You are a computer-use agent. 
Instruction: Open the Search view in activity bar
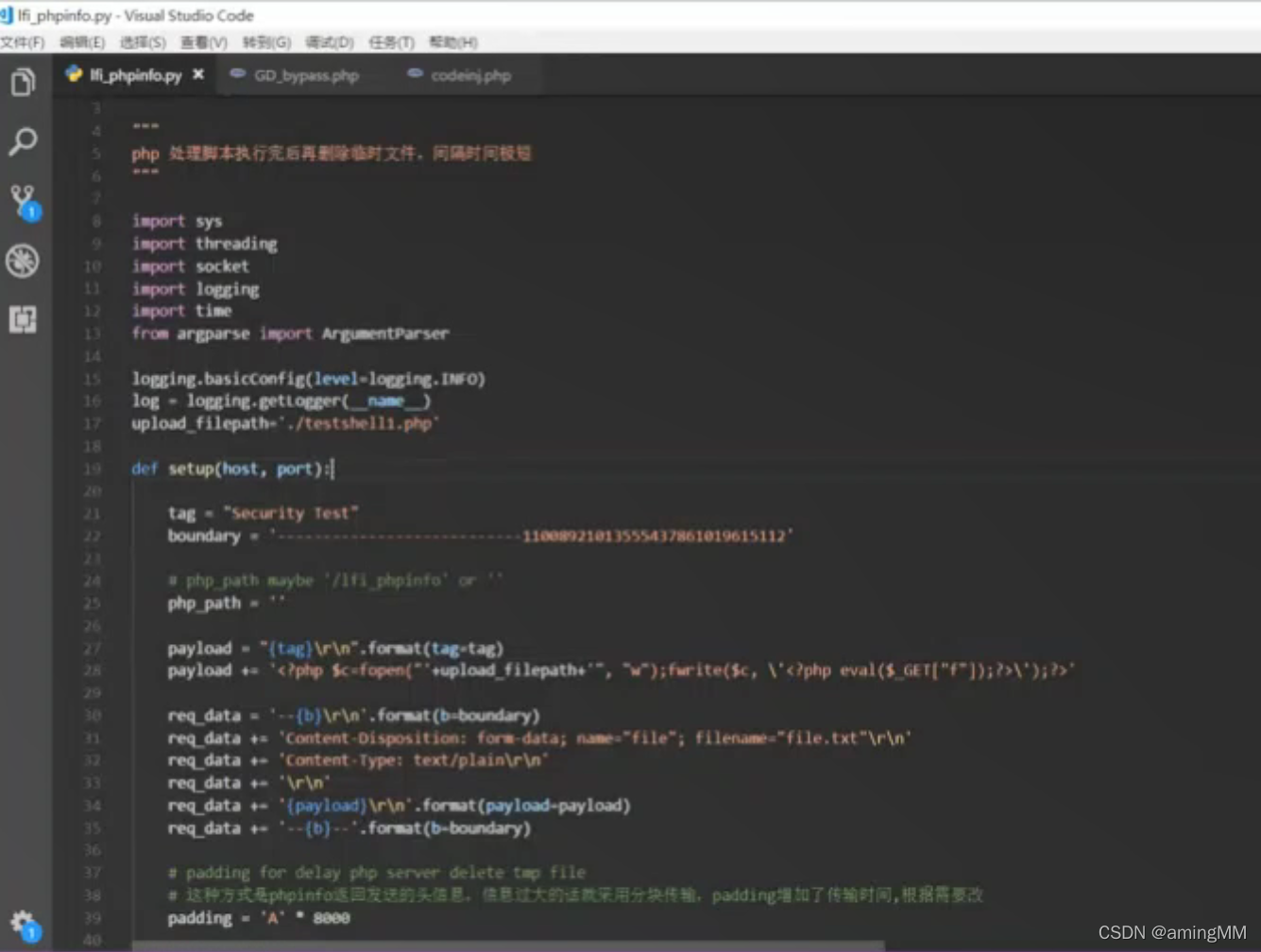(23, 142)
